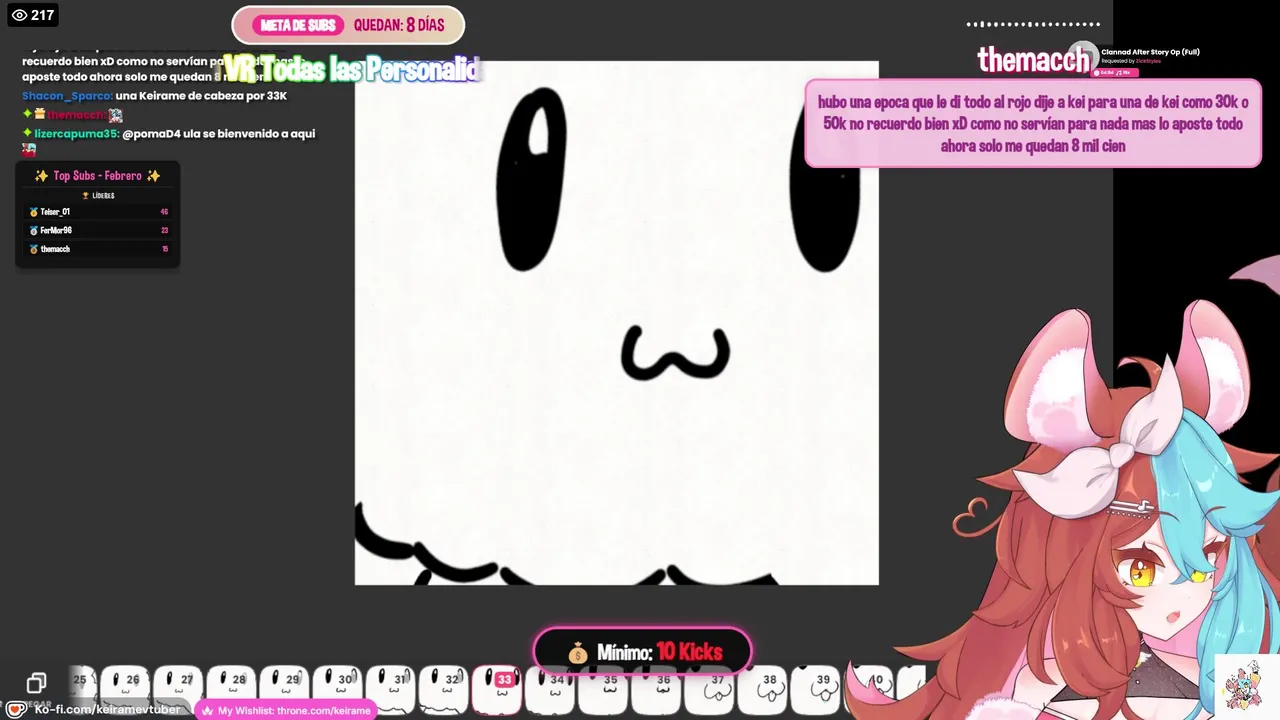Click the trophy LÍDERES label

(98, 196)
